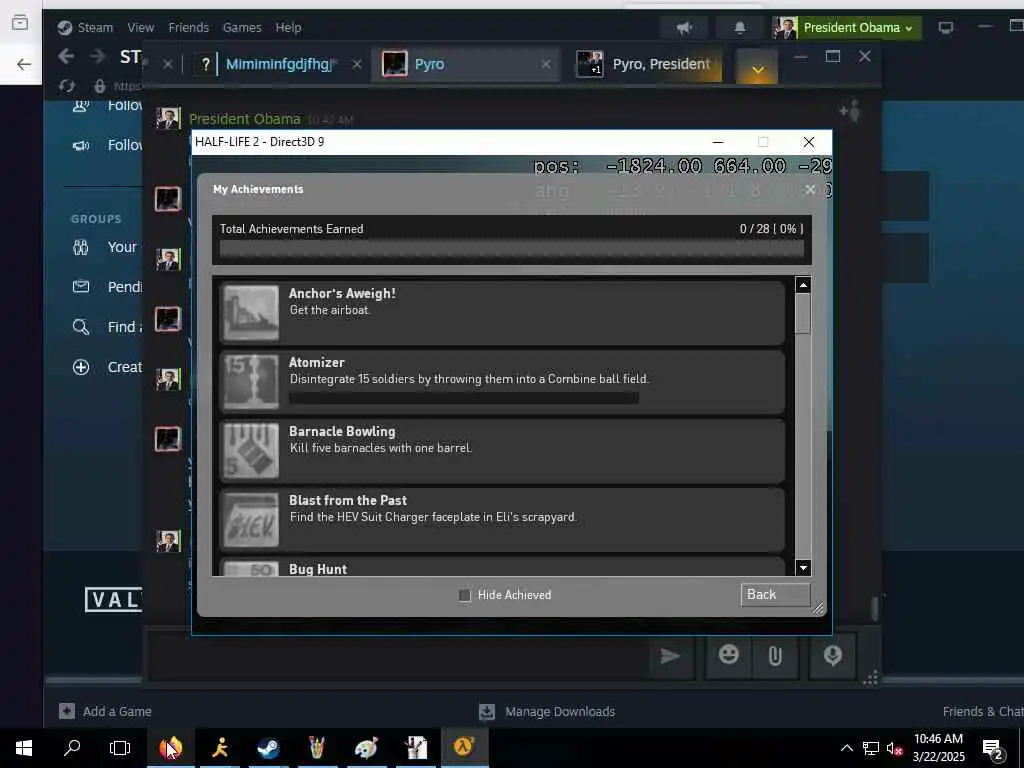Open the Half-Life lambda taskbar icon
Viewport: 1024px width, 768px height.
(464, 746)
